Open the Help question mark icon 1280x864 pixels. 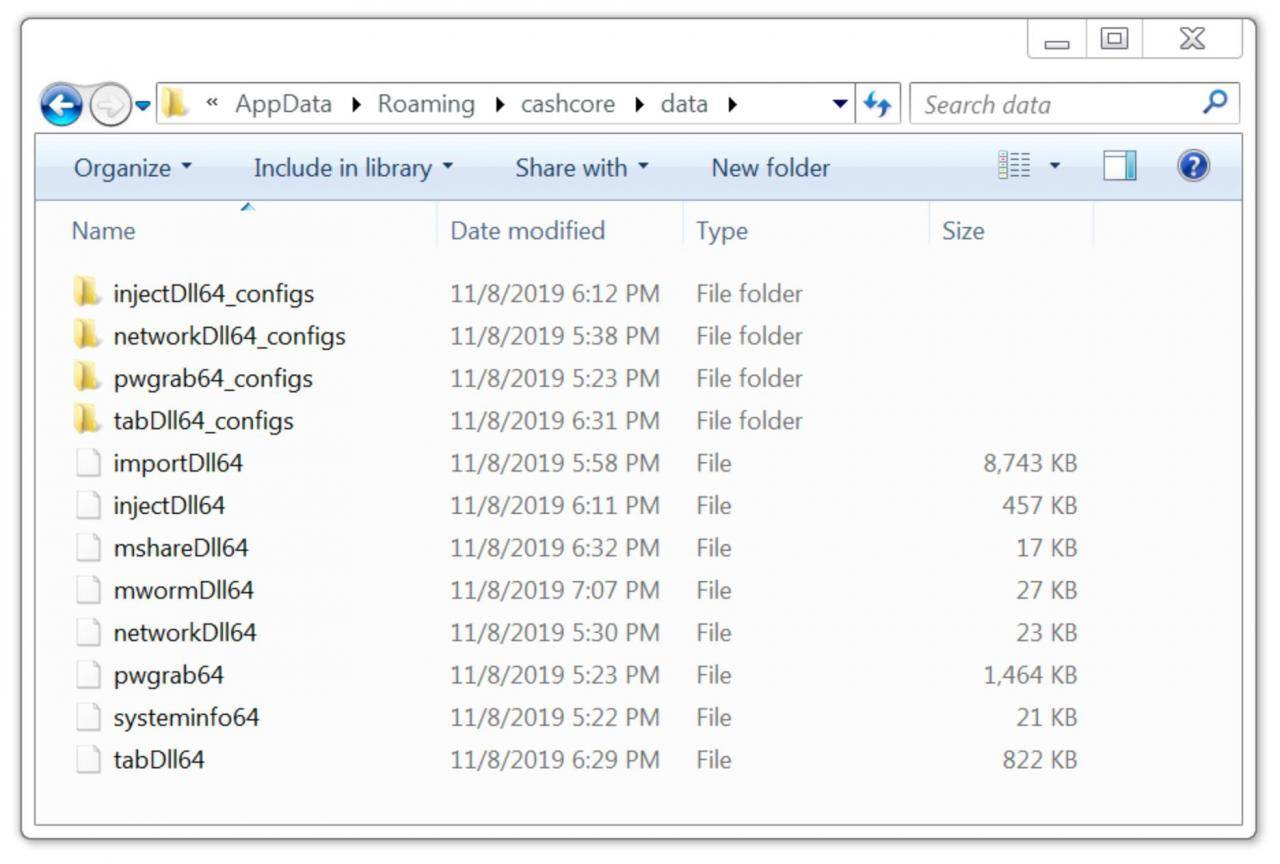coord(1193,167)
